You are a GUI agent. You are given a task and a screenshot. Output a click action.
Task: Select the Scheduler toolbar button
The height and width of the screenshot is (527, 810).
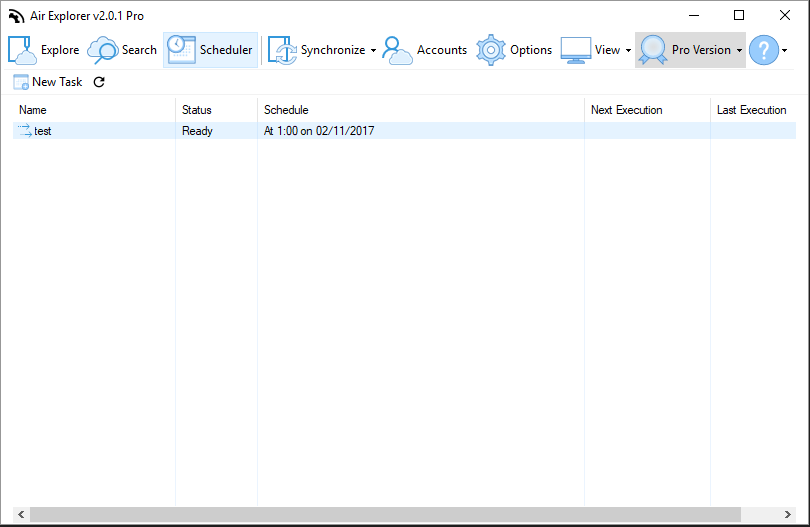(x=210, y=50)
